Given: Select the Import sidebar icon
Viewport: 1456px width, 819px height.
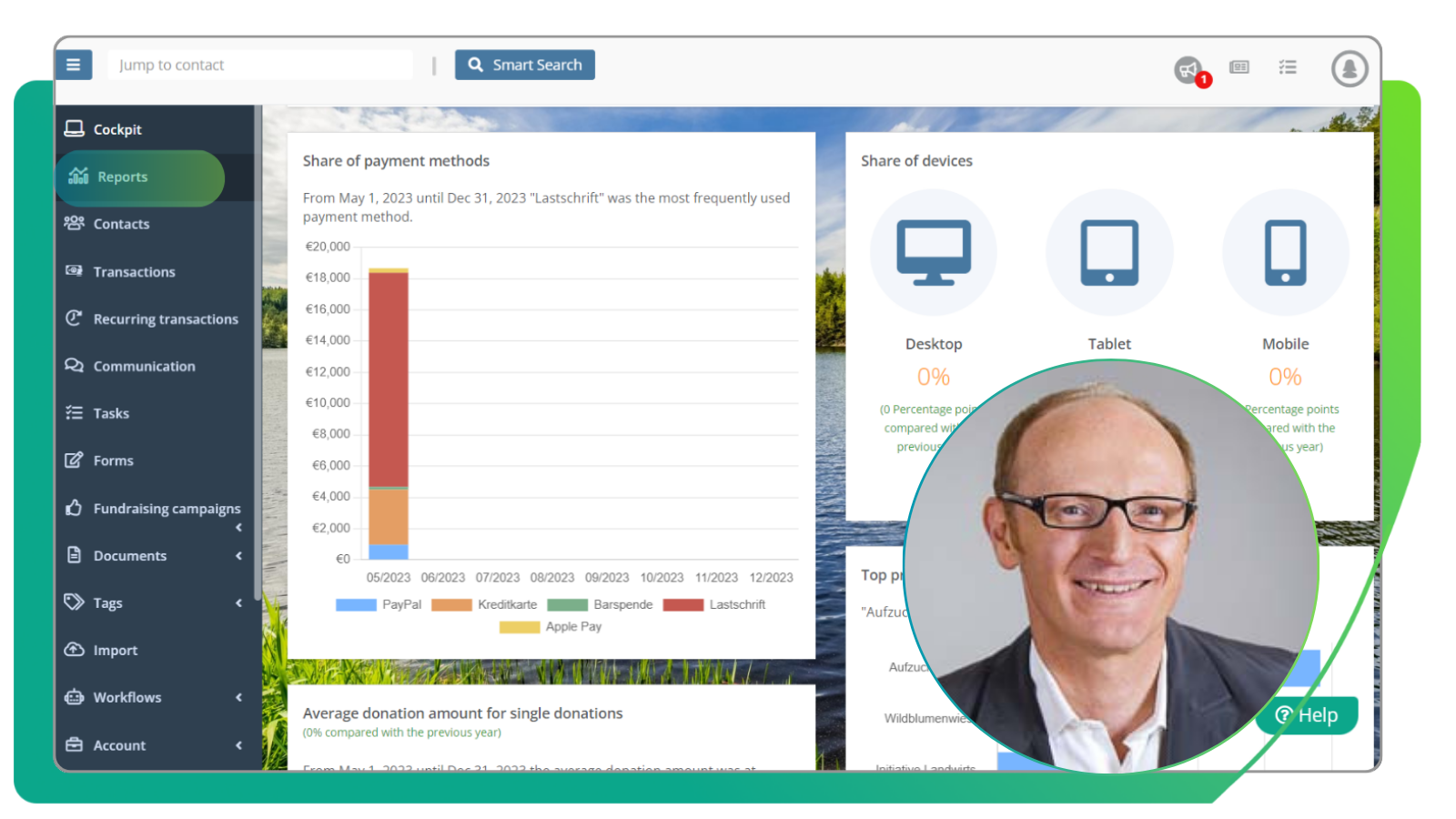Looking at the screenshot, I should click(75, 650).
